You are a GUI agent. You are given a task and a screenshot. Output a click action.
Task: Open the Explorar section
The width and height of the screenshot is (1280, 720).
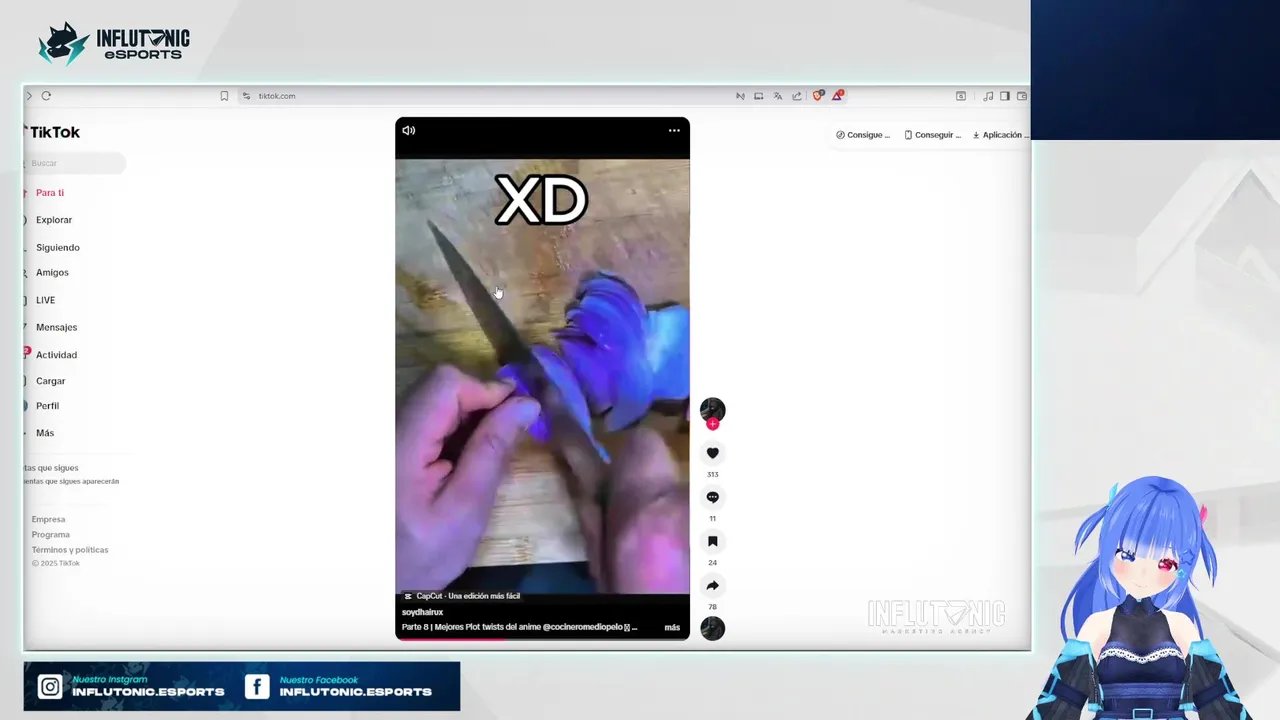click(54, 220)
